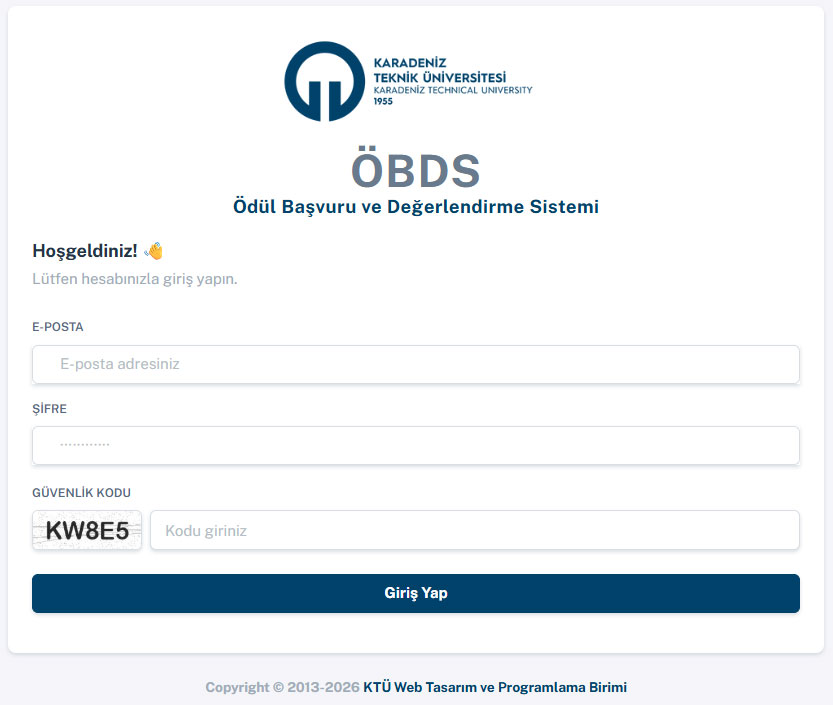The width and height of the screenshot is (833, 705).
Task: Click the 1955 founding year in logo
Action: click(x=383, y=101)
